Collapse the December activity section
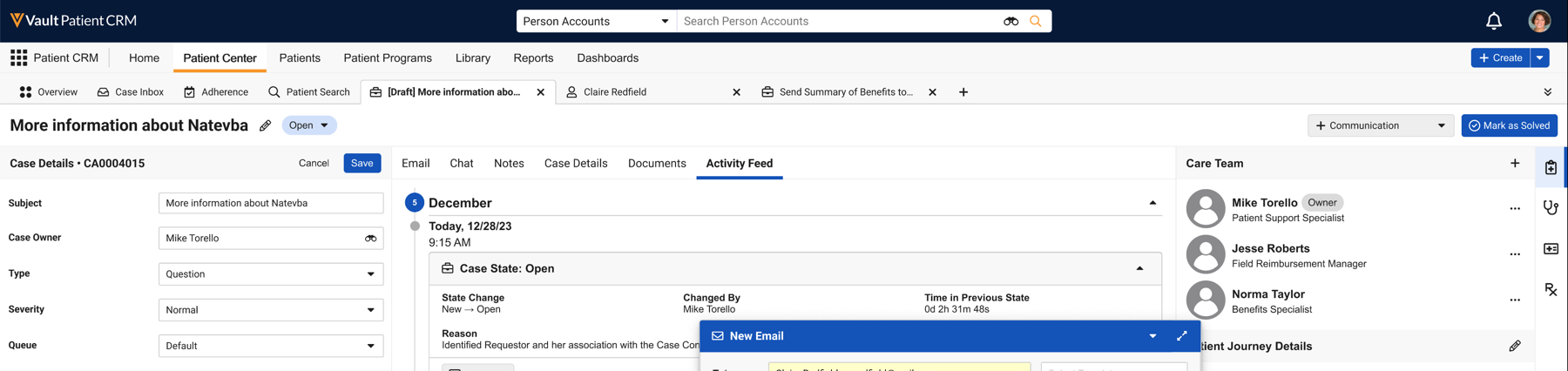 pyautogui.click(x=1152, y=203)
